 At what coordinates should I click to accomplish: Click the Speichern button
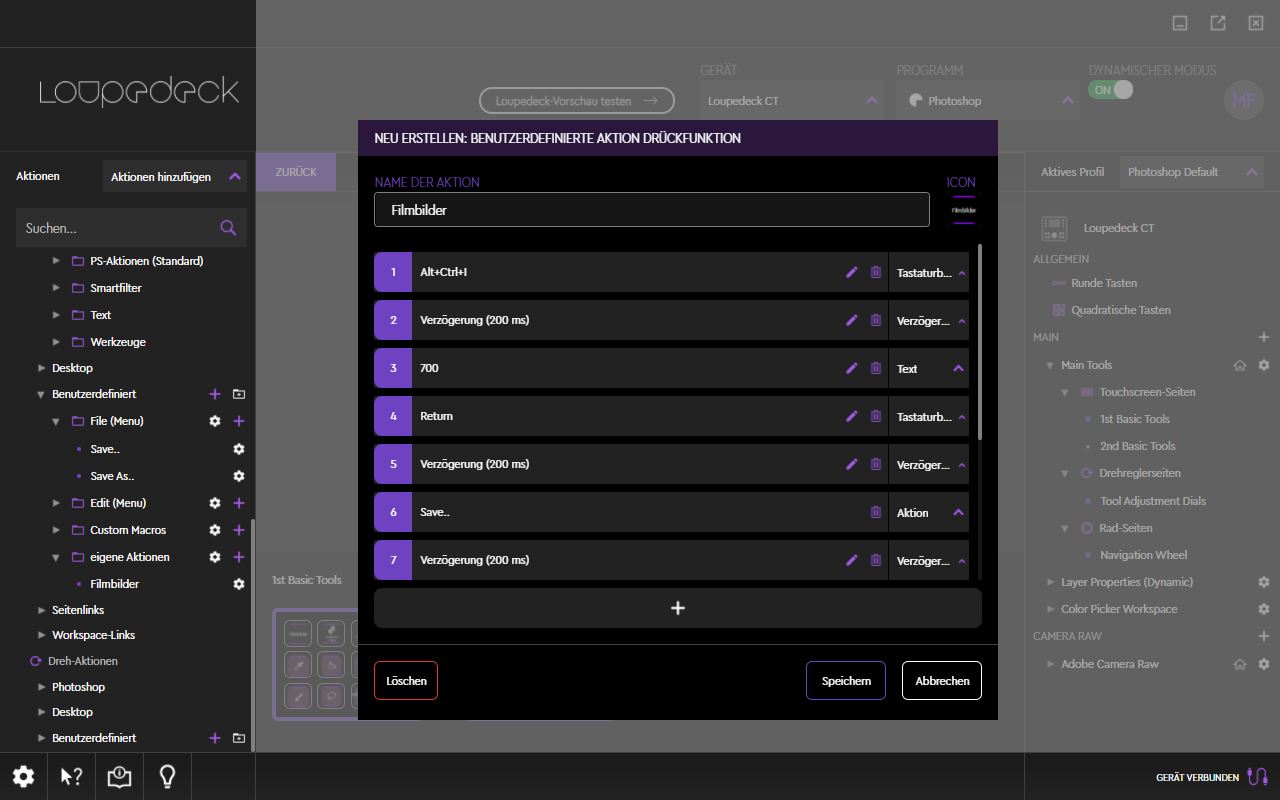(846, 681)
